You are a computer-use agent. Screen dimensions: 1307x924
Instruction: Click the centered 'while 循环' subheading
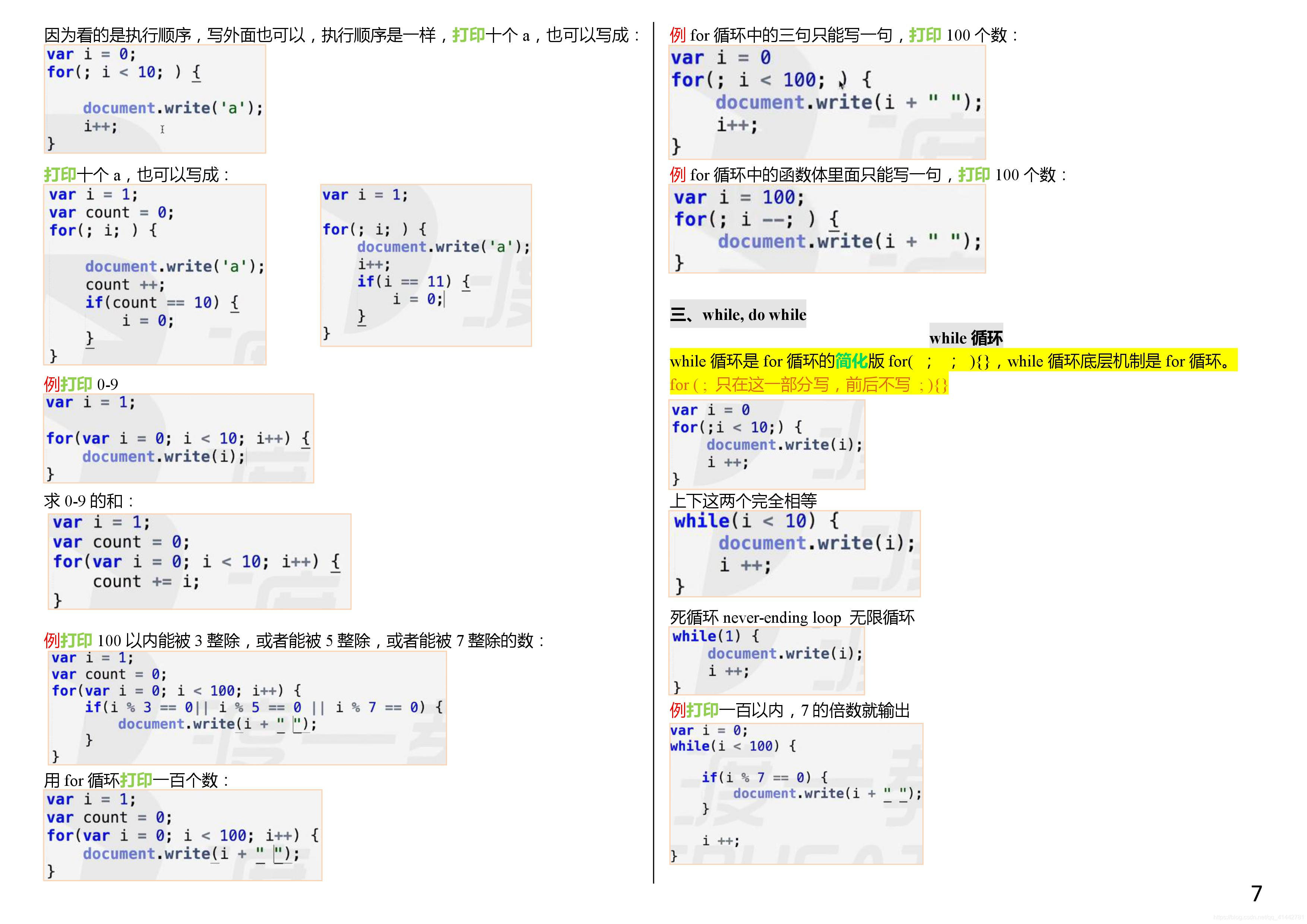(x=966, y=337)
